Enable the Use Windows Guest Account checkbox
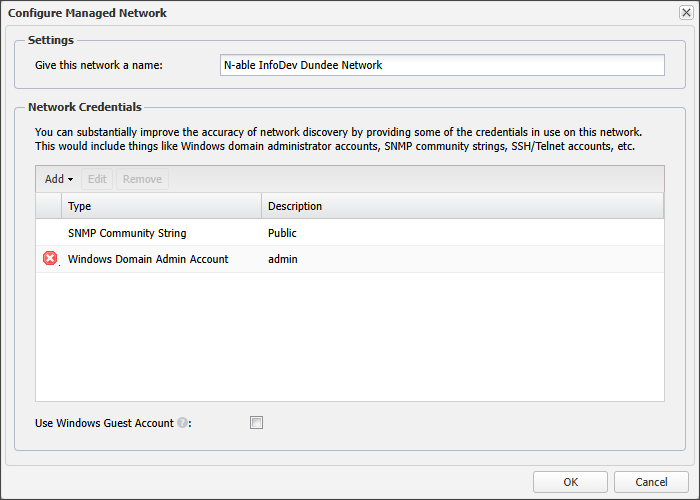Image resolution: width=700 pixels, height=500 pixels. 256,423
